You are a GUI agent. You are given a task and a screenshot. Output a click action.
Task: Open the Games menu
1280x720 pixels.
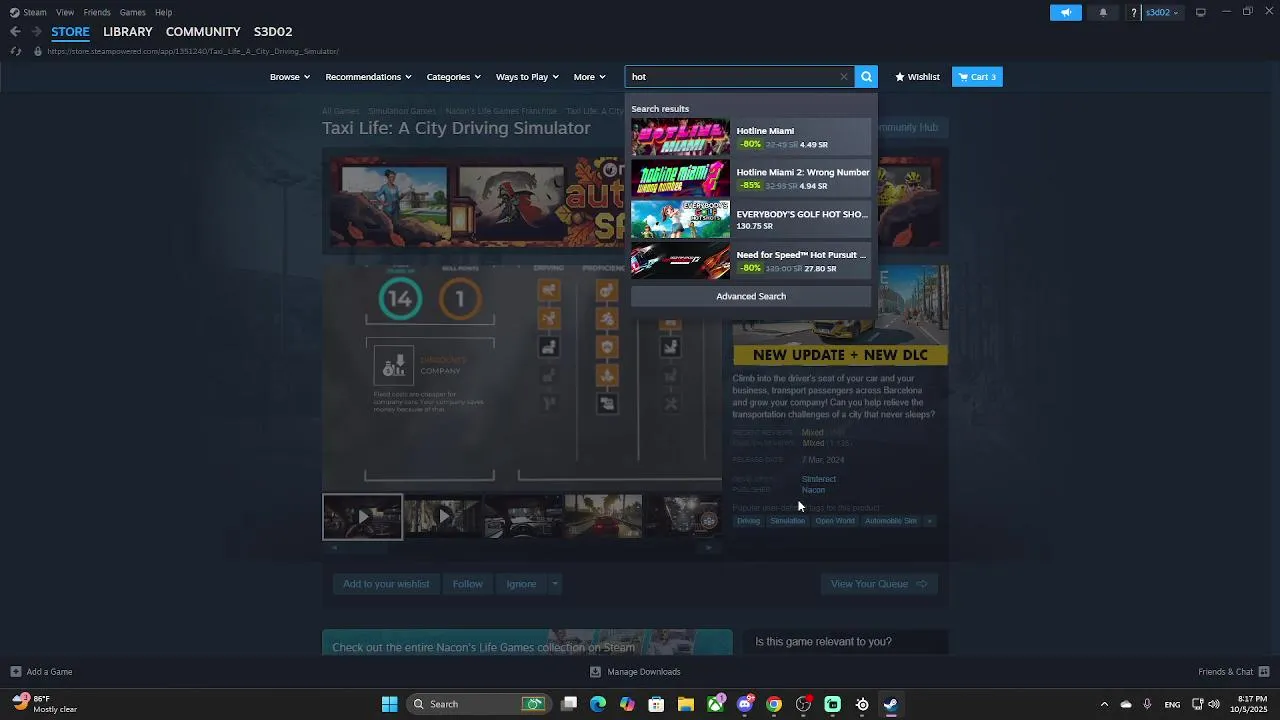coord(132,12)
